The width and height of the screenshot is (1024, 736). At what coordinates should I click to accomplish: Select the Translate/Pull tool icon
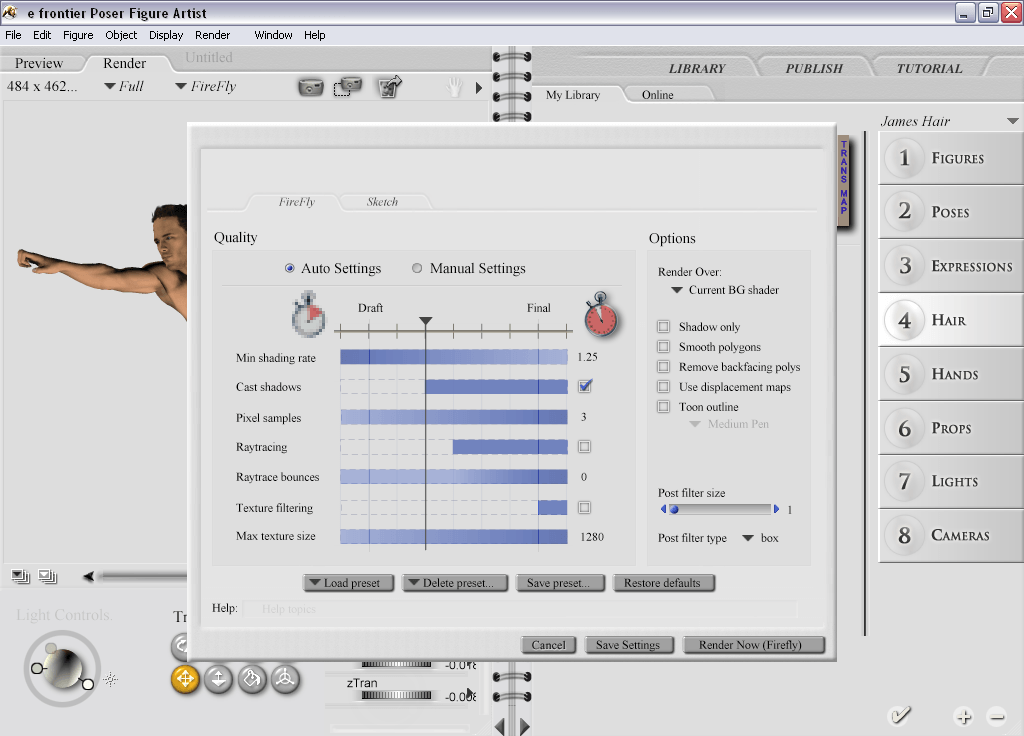185,679
